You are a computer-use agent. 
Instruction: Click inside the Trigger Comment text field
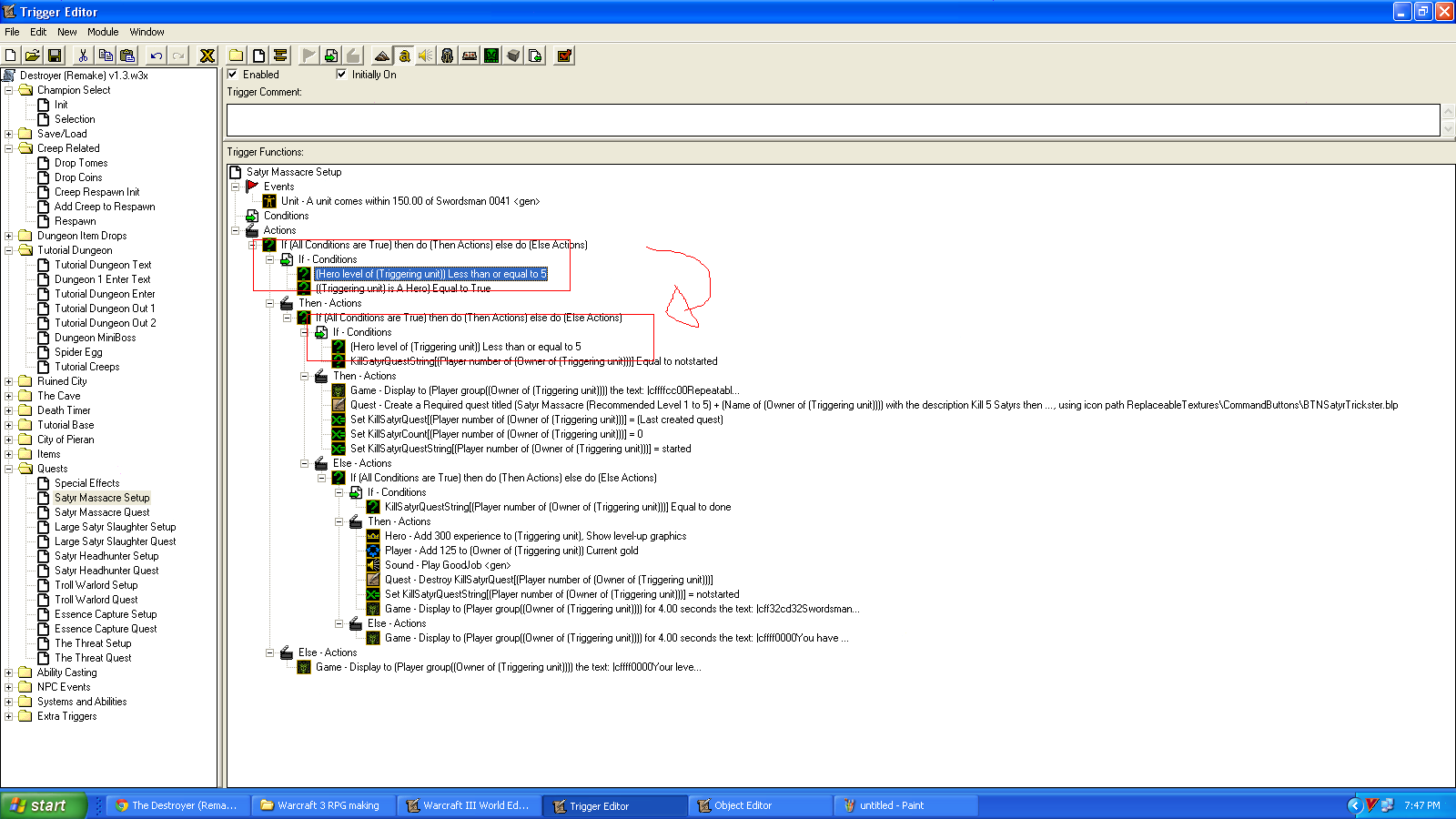click(x=833, y=120)
